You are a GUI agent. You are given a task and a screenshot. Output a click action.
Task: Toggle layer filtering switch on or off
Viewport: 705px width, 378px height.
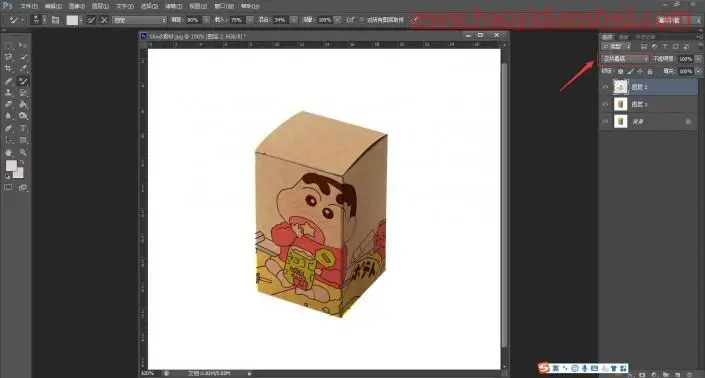tap(700, 46)
